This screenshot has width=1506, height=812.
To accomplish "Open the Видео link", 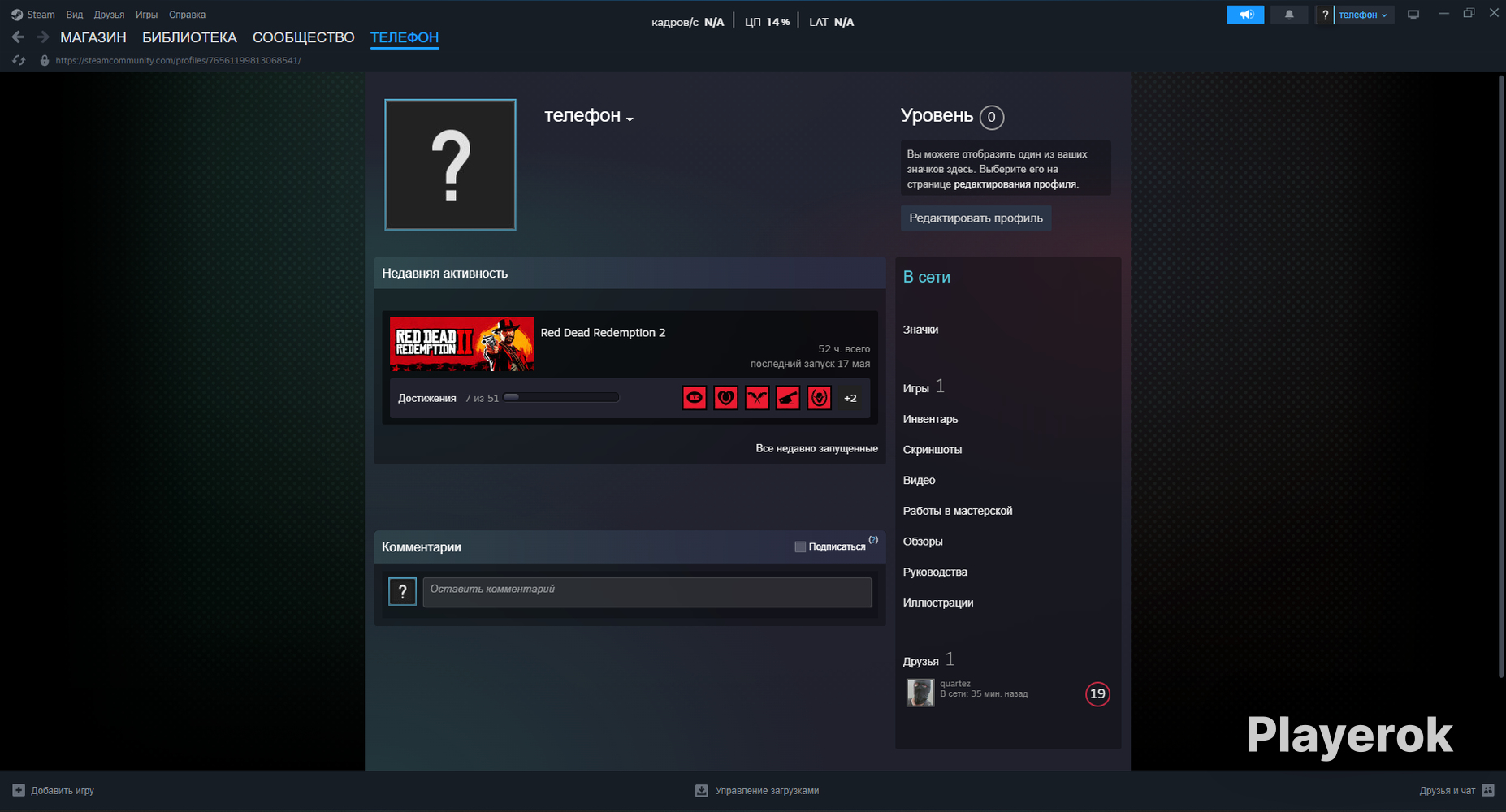I will pos(919,480).
